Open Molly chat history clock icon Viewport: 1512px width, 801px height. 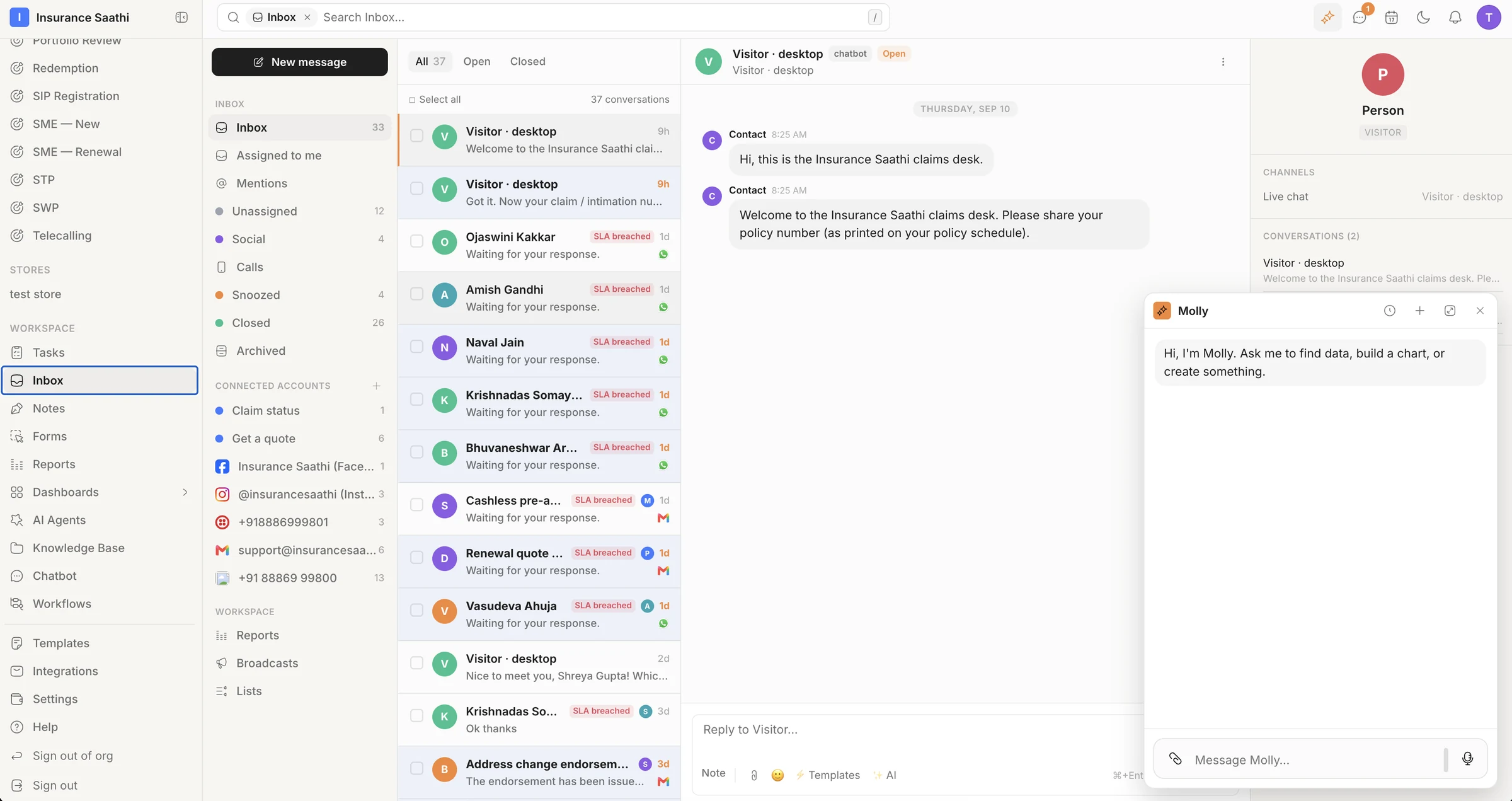point(1389,311)
